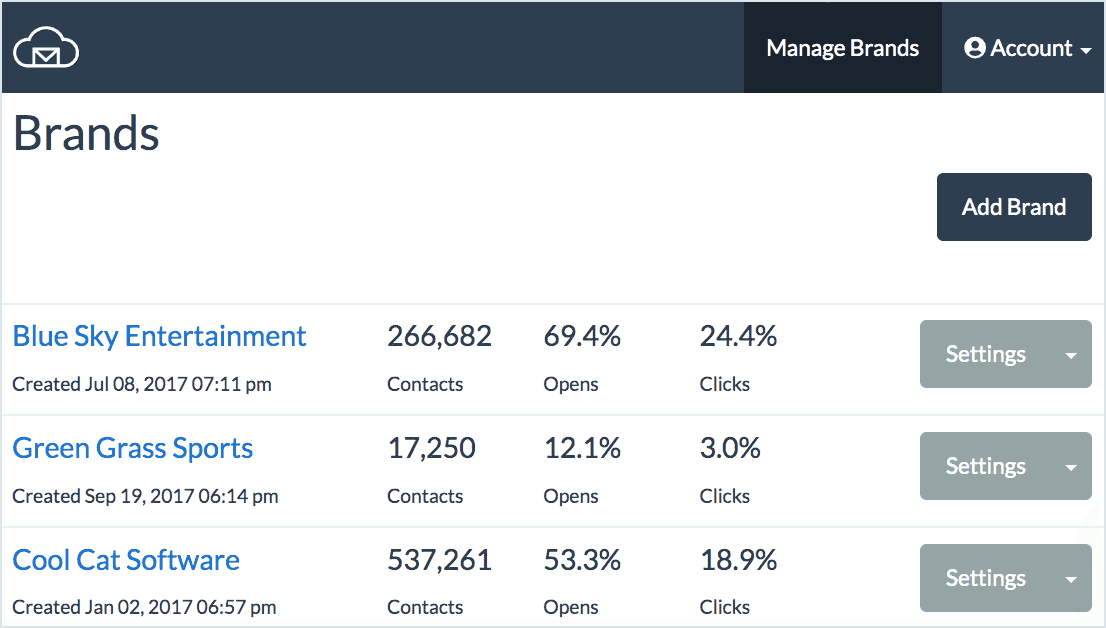Open the Manage Brands menu item

(842, 48)
